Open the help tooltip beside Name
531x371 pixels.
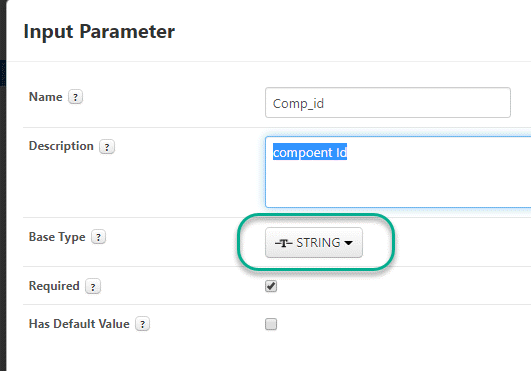point(76,97)
